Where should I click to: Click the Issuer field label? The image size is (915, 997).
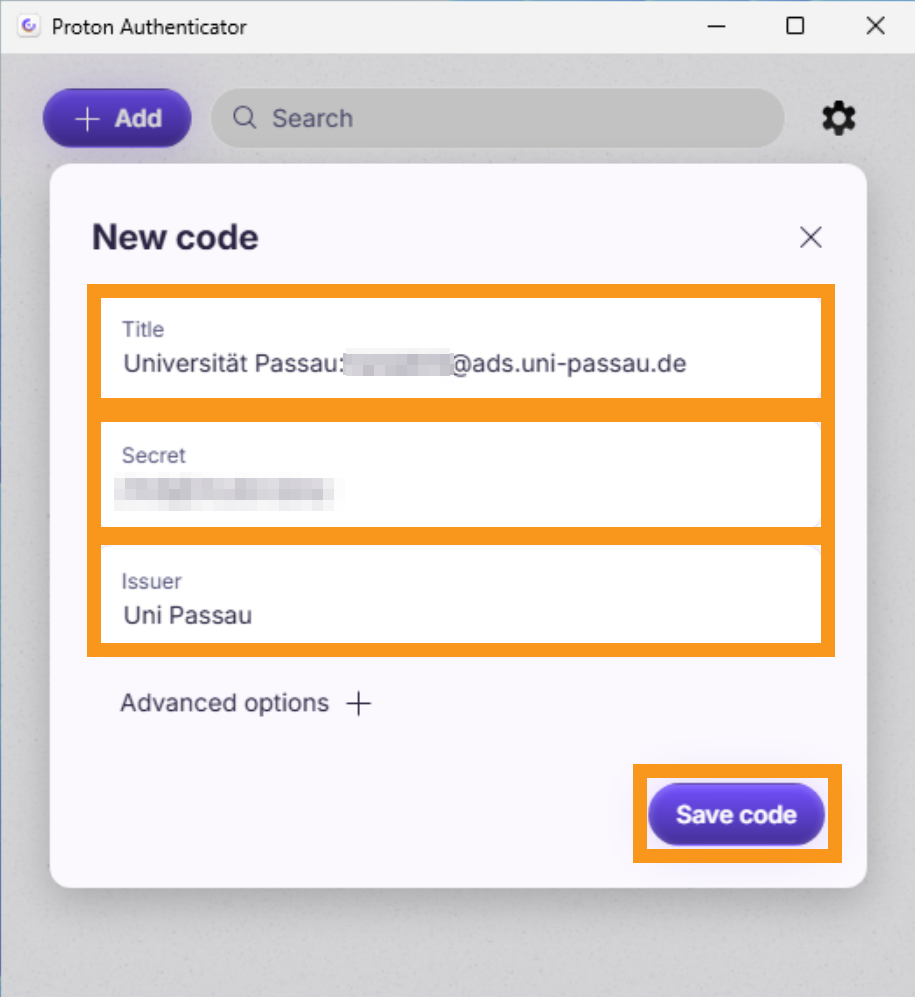(x=152, y=581)
